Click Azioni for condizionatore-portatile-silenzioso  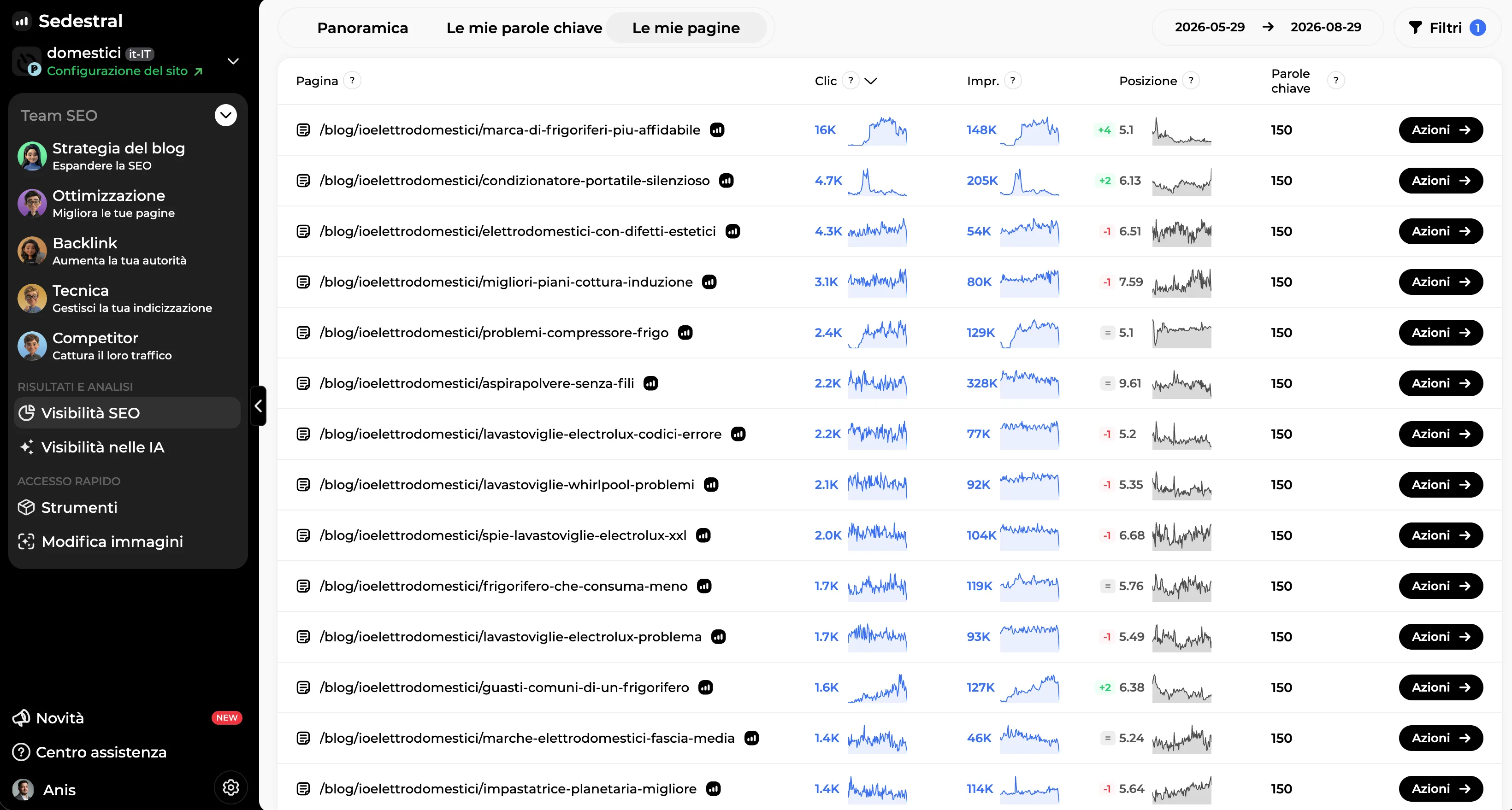click(1441, 181)
